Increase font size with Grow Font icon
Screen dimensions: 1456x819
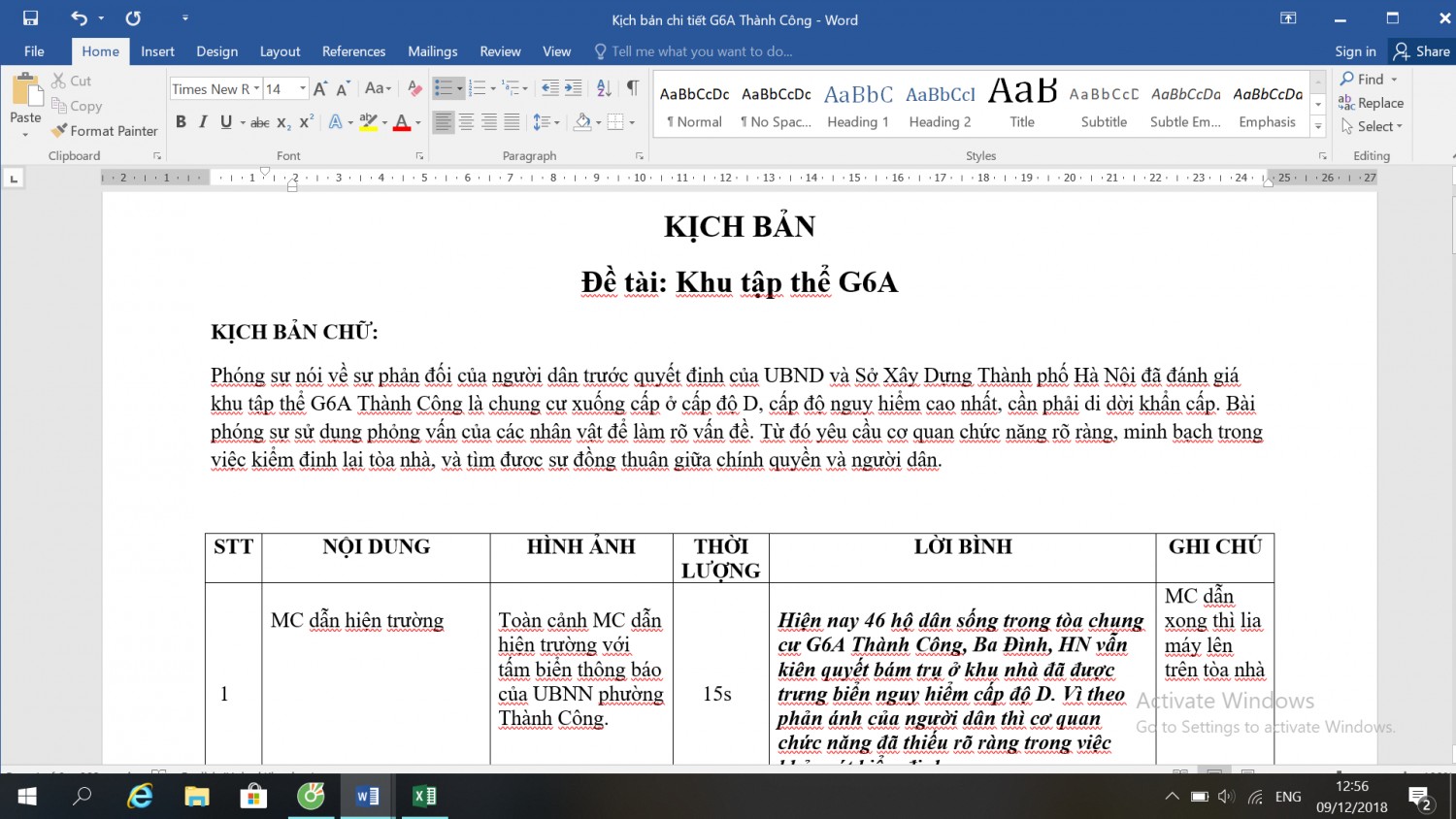320,89
